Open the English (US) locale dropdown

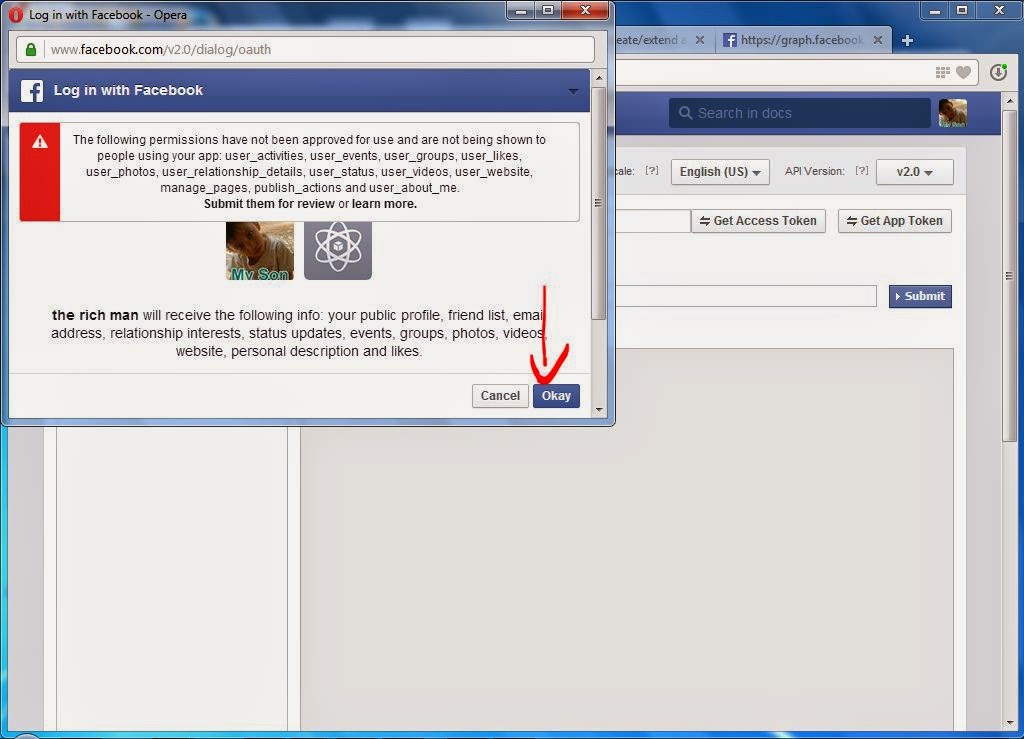720,172
